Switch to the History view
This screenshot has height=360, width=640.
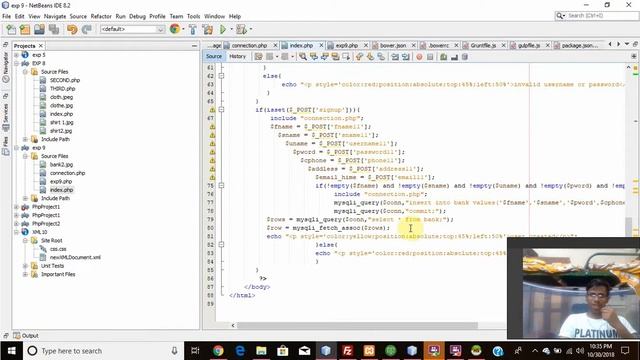(237, 56)
